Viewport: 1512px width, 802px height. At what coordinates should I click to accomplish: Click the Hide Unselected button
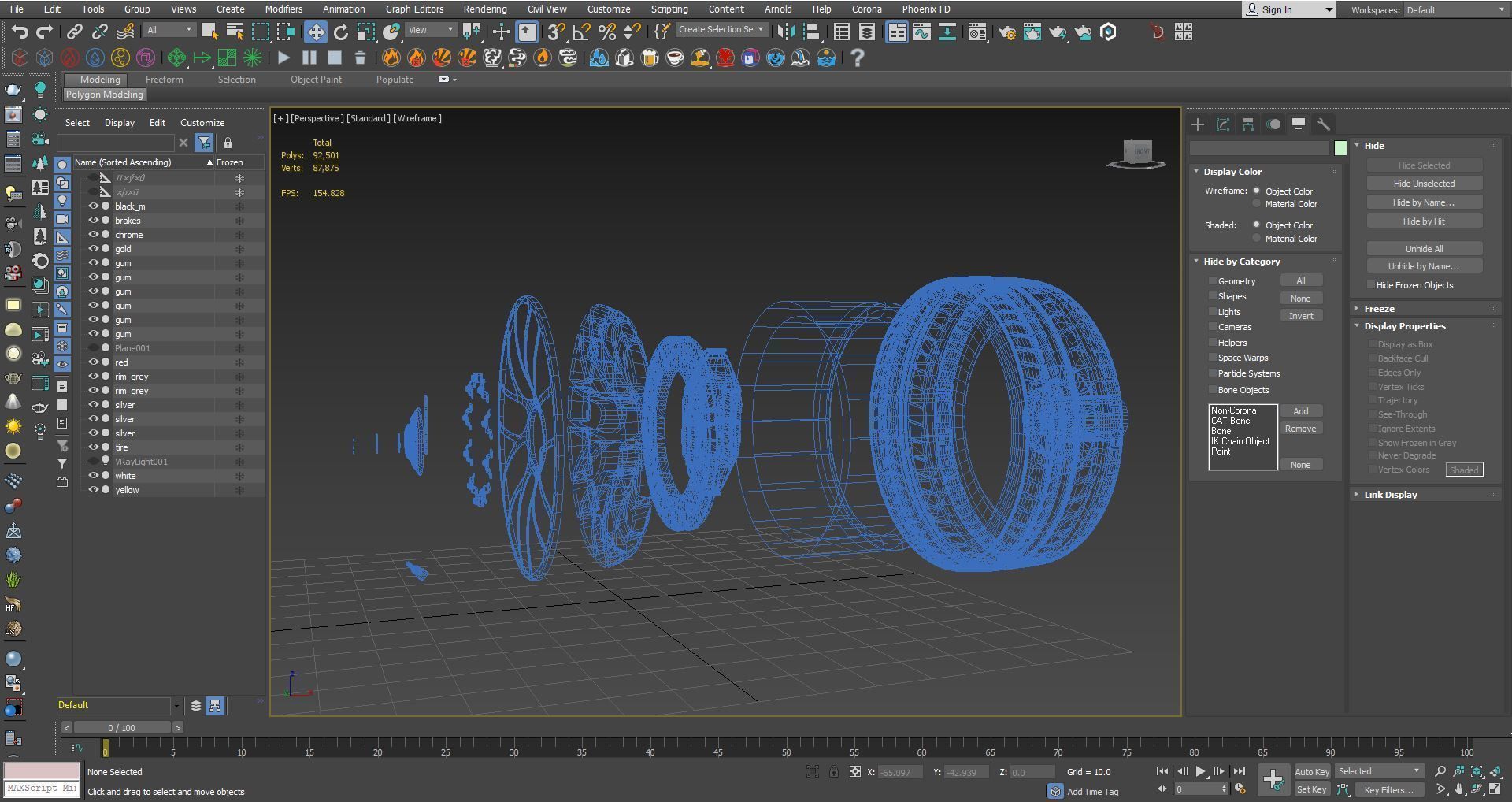(1424, 184)
